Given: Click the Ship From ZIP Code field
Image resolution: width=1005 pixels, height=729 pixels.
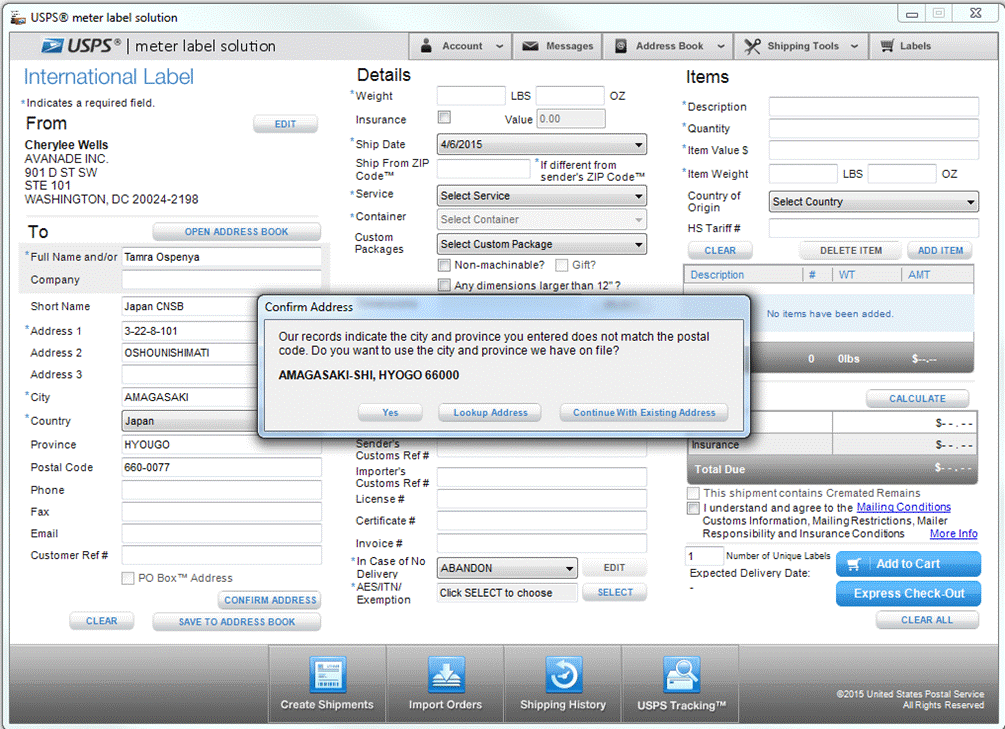Looking at the screenshot, I should [x=483, y=169].
